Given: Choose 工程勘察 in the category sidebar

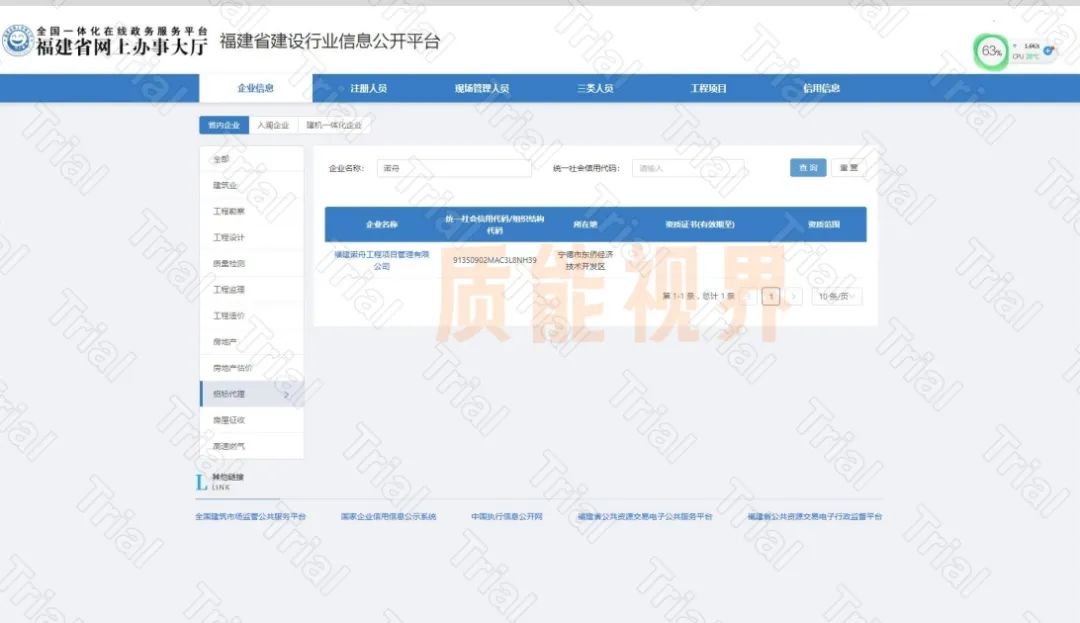Looking at the screenshot, I should [x=251, y=211].
